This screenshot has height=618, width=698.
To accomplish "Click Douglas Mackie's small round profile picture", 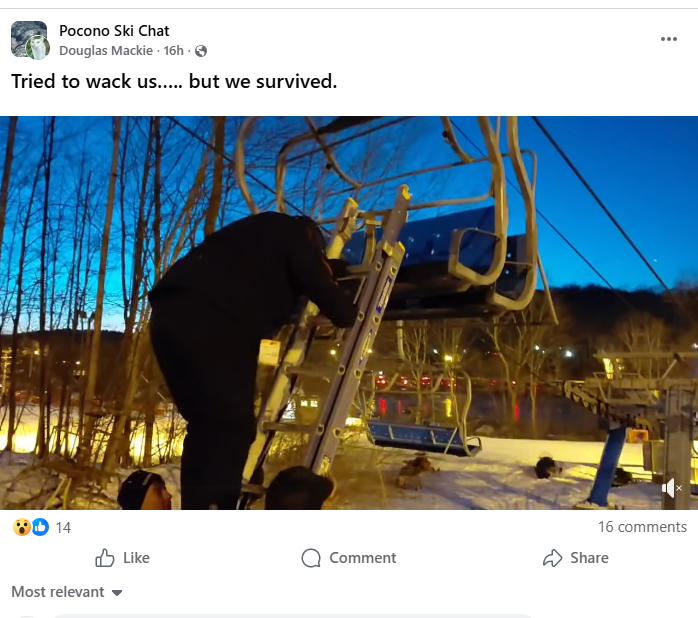I will [x=39, y=48].
